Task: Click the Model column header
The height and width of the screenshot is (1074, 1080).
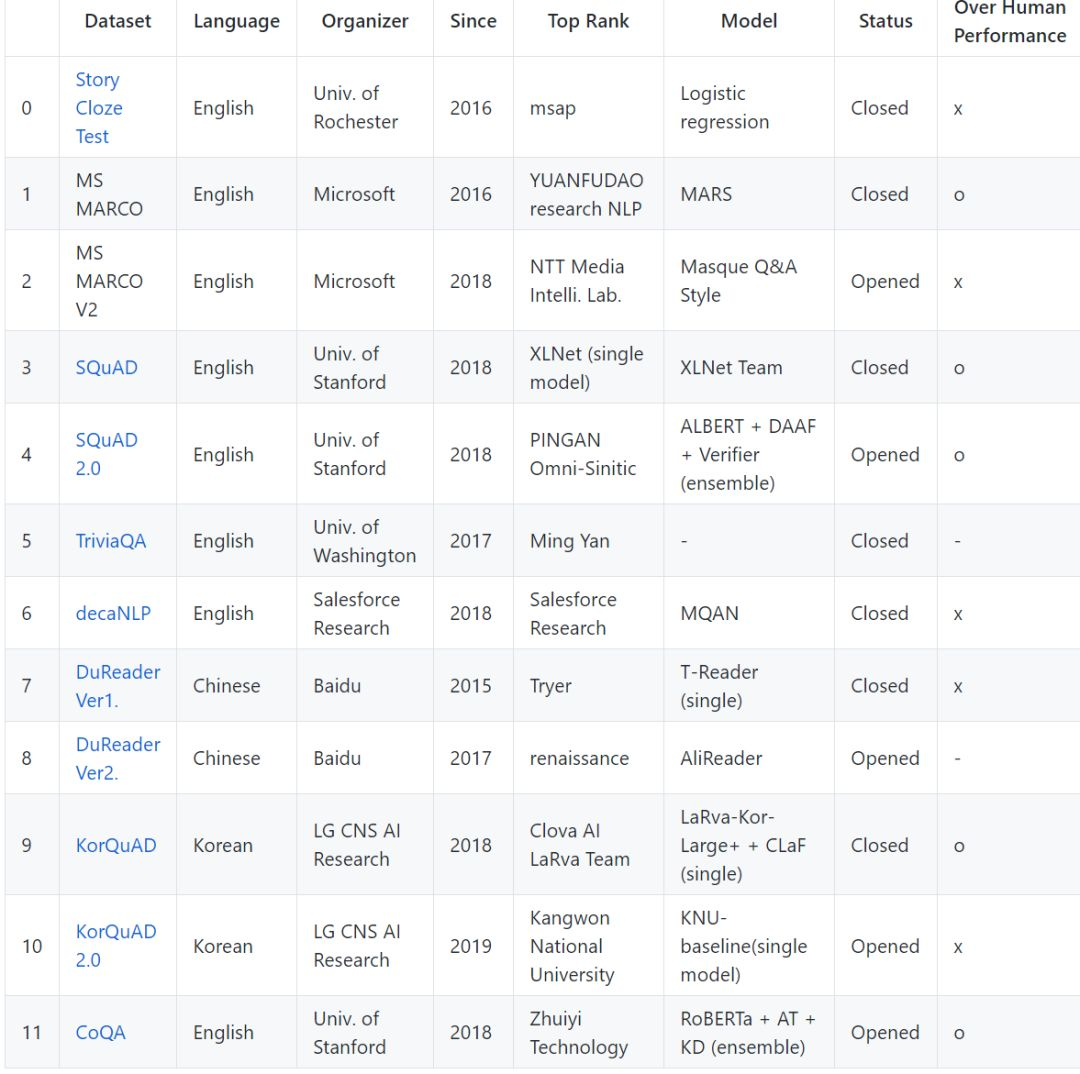Action: (749, 21)
